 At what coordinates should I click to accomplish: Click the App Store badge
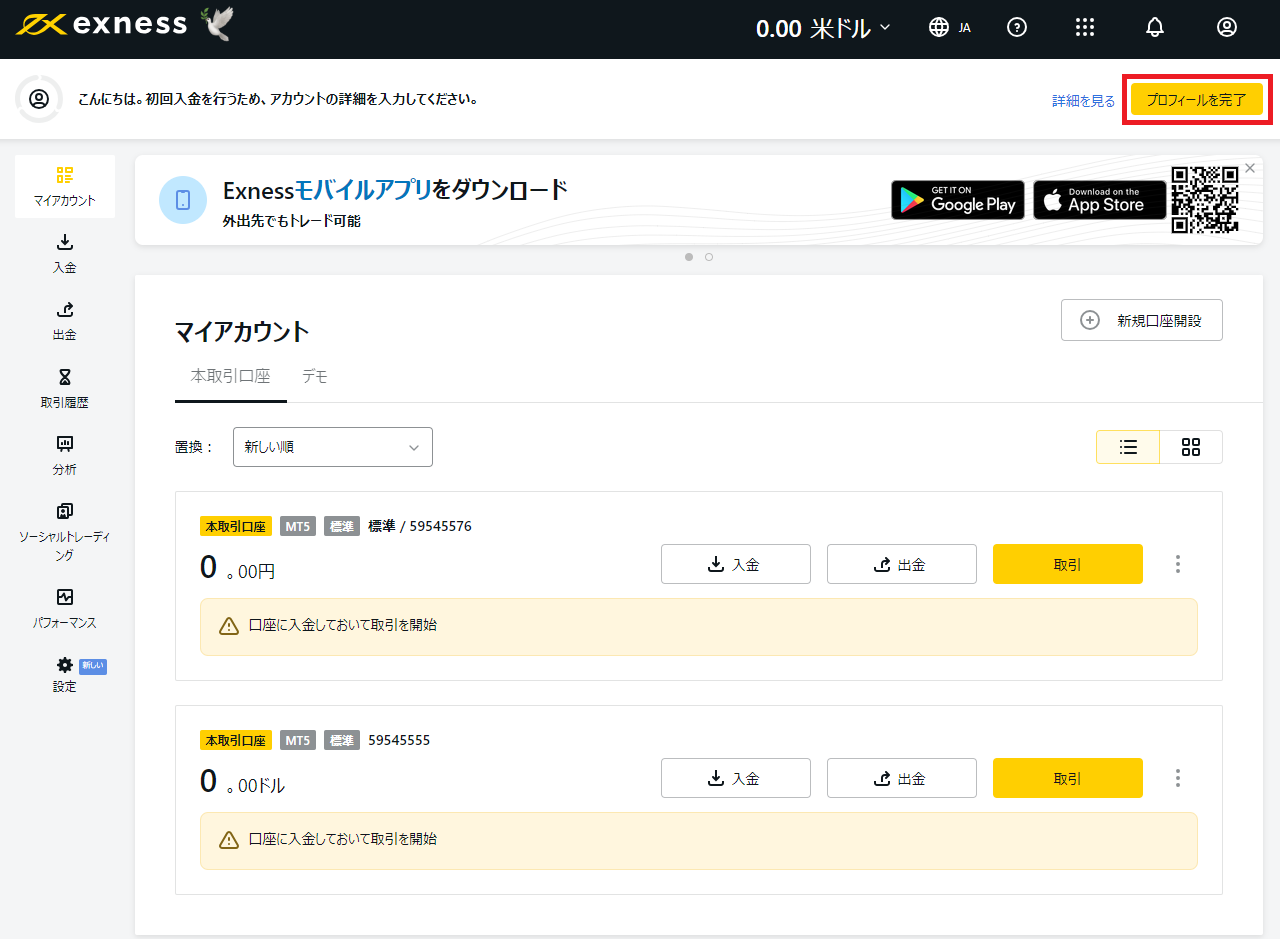tap(1100, 200)
